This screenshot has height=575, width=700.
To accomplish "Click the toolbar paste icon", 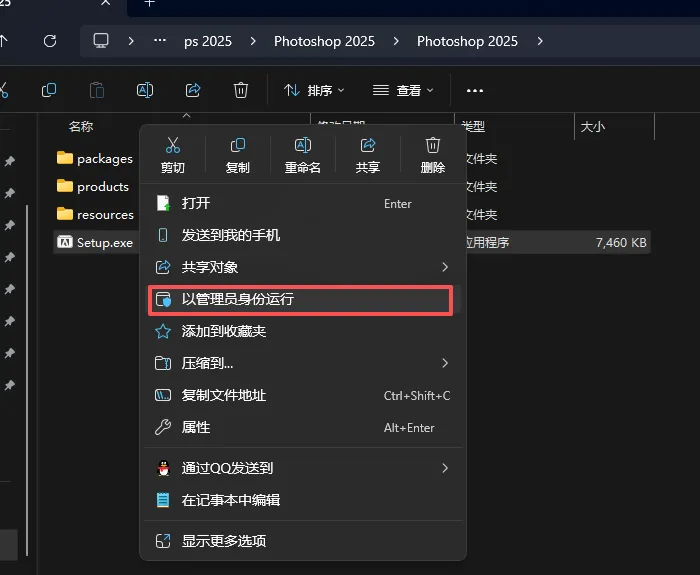I will (97, 90).
